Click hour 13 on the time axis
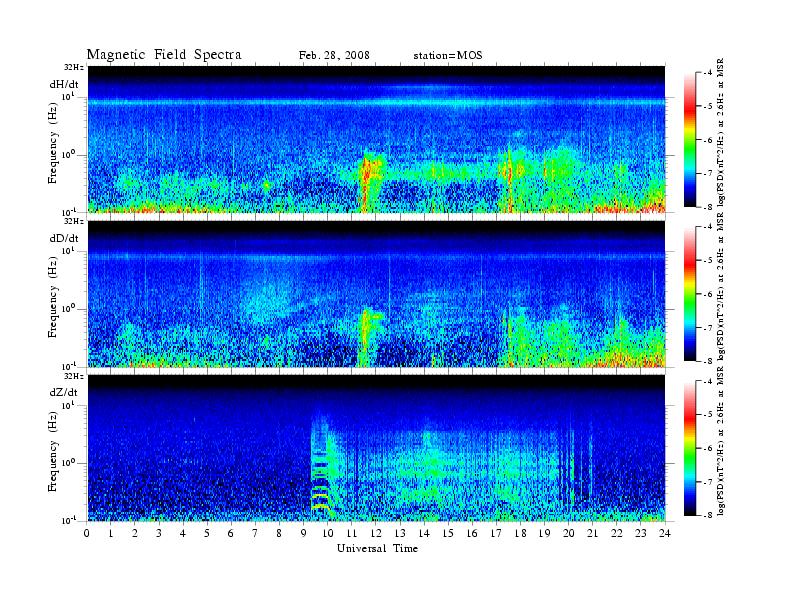 click(400, 533)
